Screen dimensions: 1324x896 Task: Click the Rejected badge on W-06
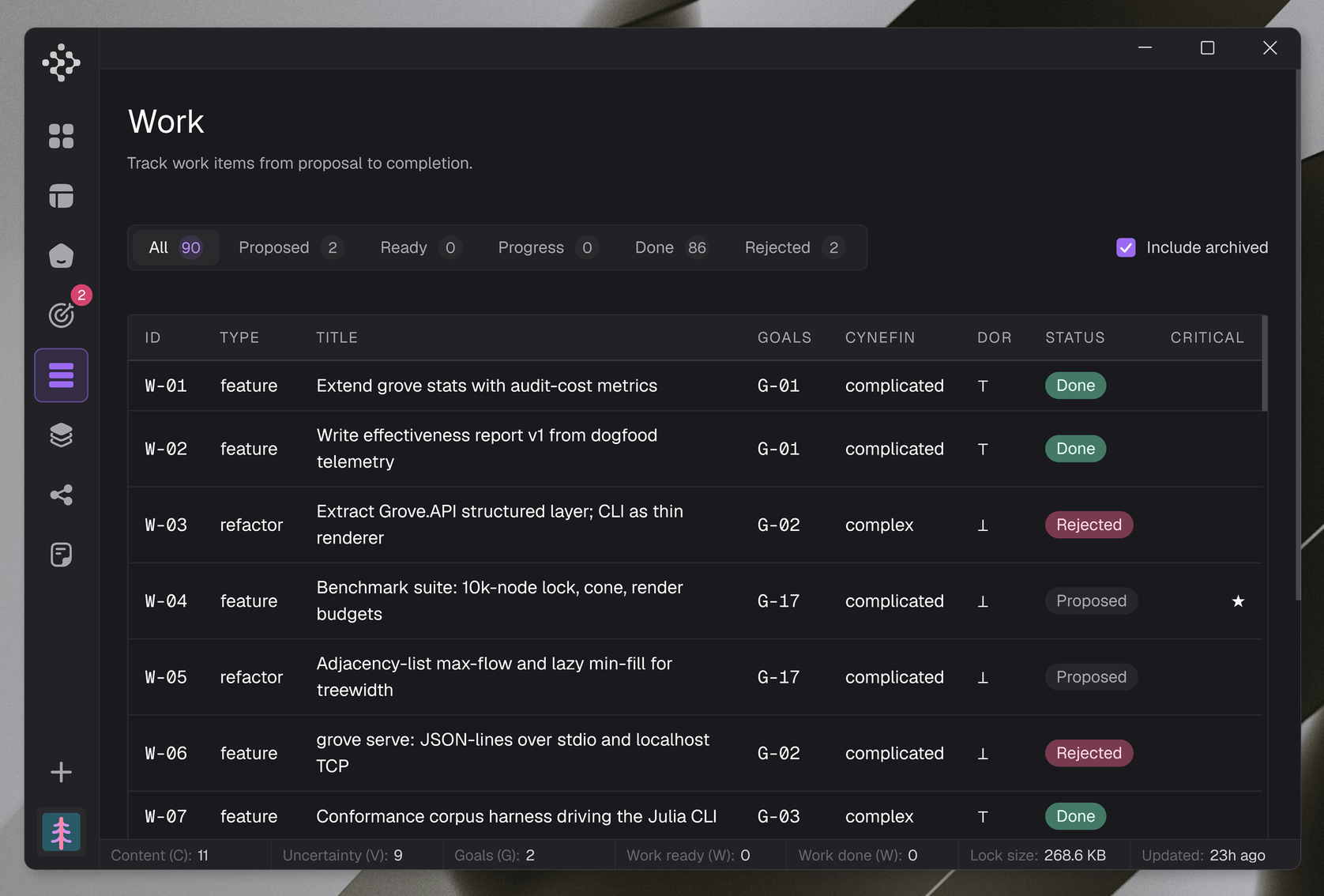(1089, 753)
